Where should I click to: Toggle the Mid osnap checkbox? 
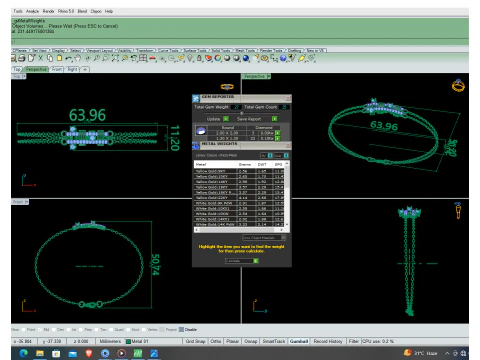point(40,330)
